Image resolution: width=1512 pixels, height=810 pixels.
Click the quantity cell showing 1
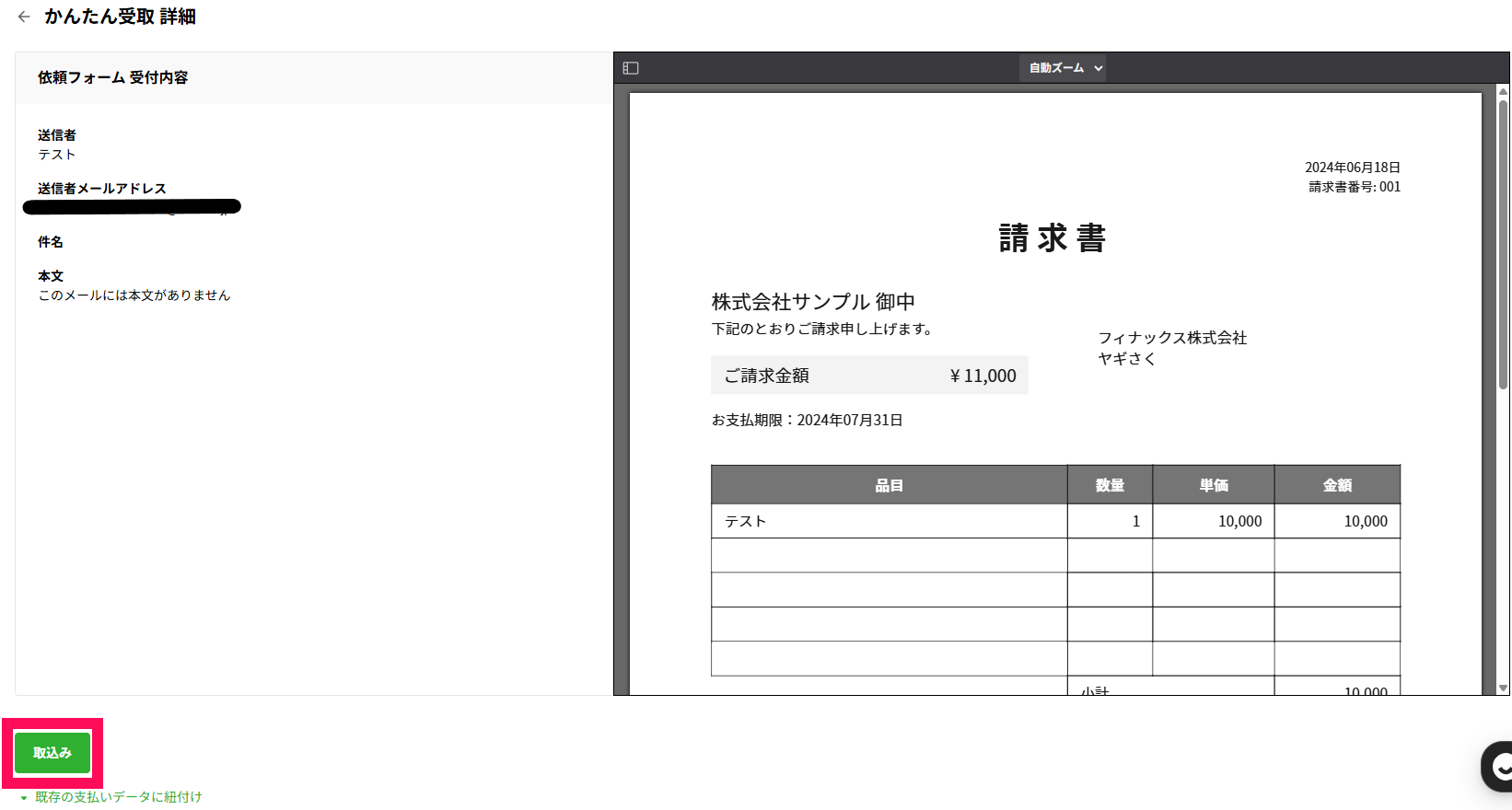point(1110,521)
